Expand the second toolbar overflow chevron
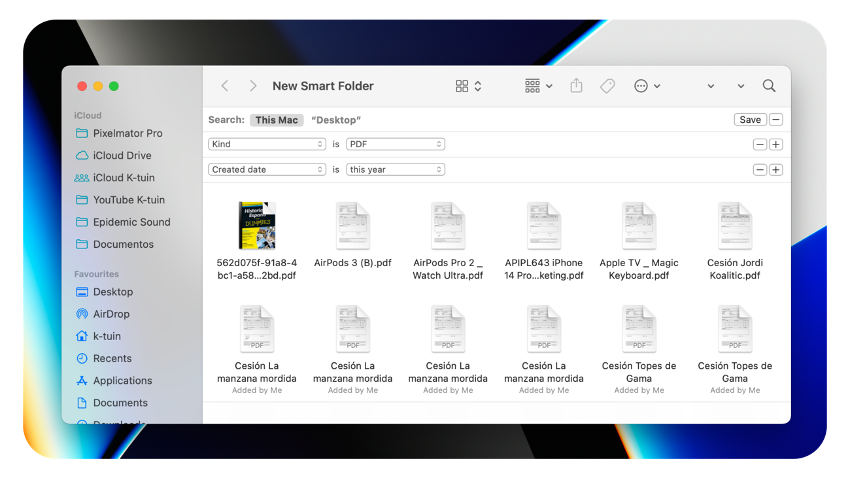This screenshot has width=850, height=478. (740, 86)
